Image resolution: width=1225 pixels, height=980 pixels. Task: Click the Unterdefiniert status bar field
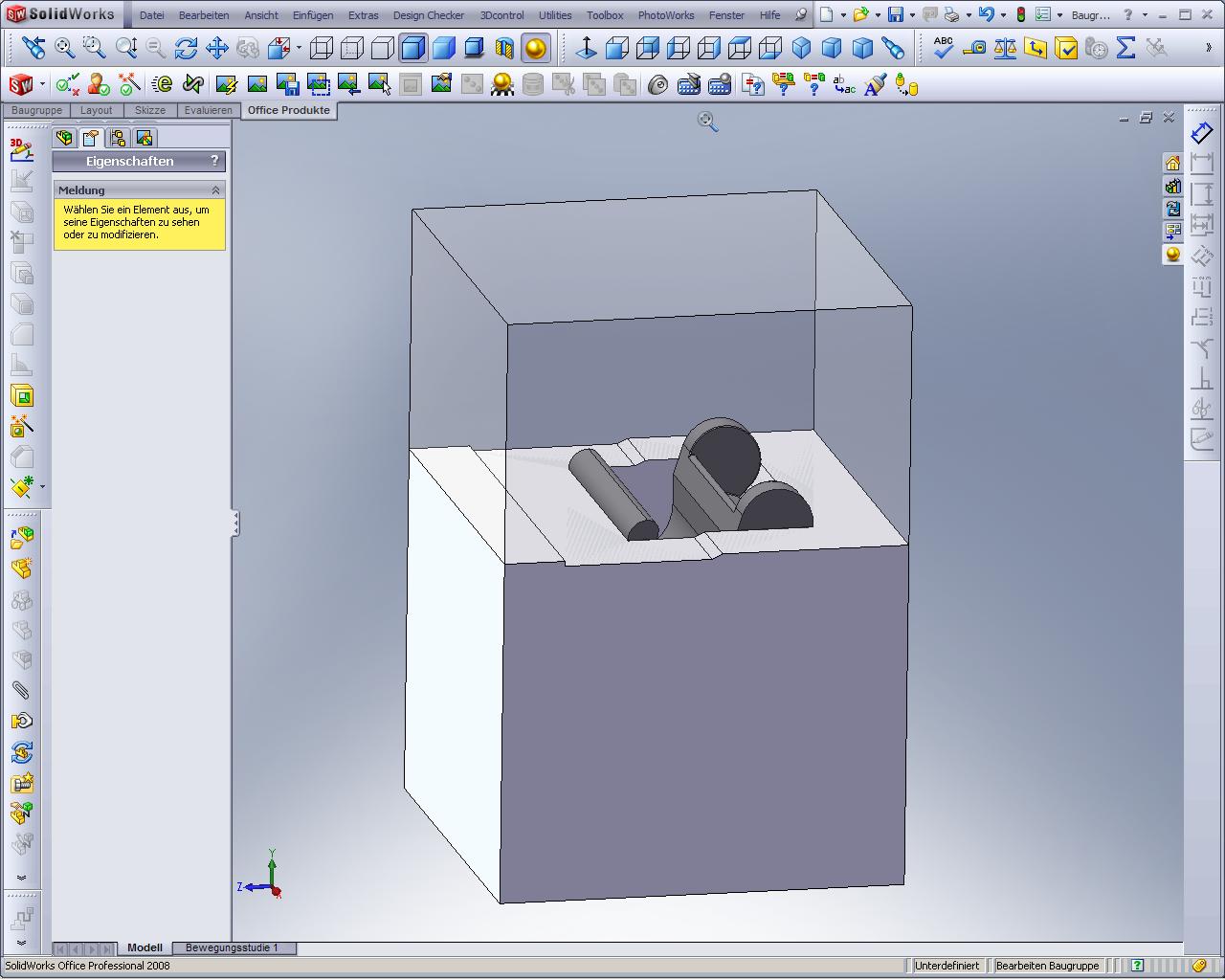(x=947, y=966)
